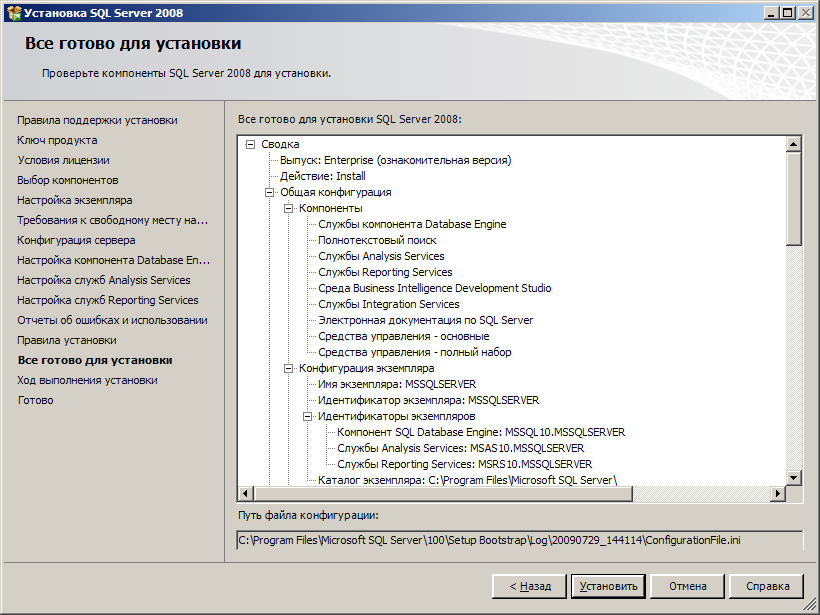Image resolution: width=820 pixels, height=615 pixels.
Task: Select Полнотекстовый поиск tree row
Action: coord(377,241)
